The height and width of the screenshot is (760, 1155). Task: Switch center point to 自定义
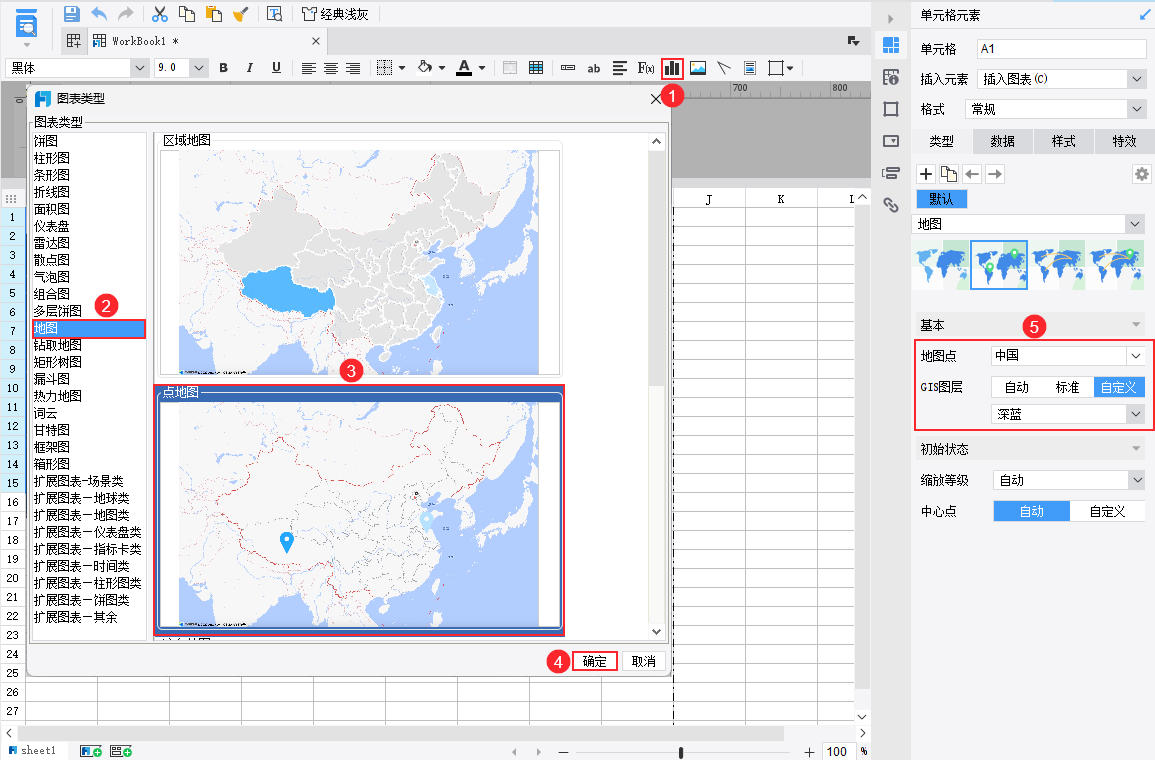[x=1107, y=511]
